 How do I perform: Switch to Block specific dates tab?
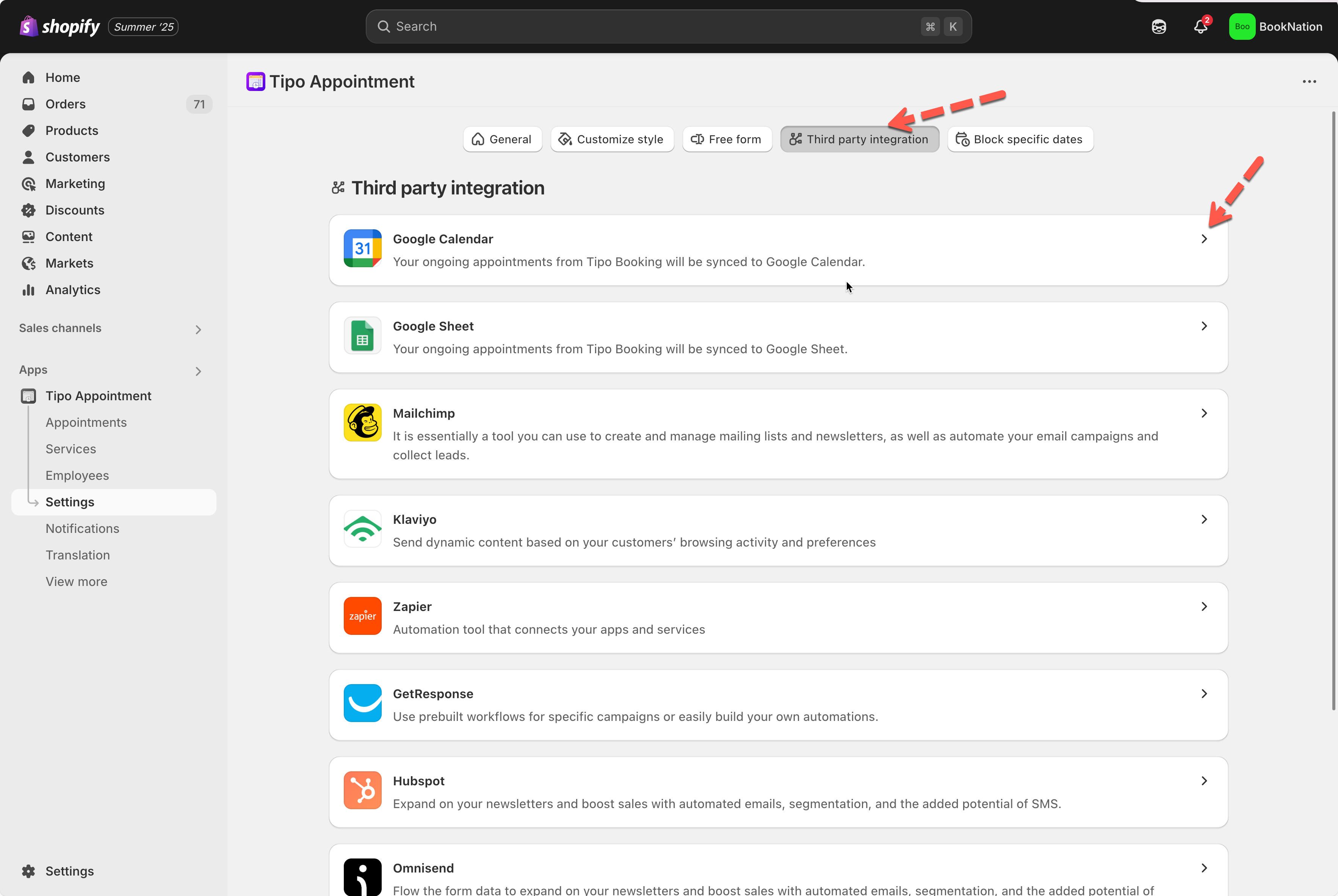1020,139
